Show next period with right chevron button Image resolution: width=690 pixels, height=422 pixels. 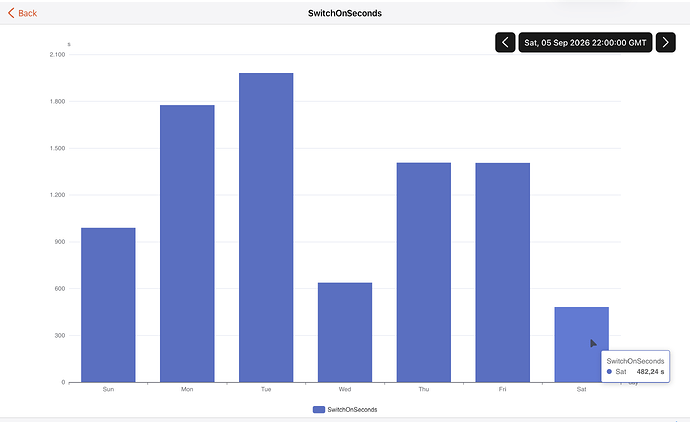pyautogui.click(x=665, y=42)
